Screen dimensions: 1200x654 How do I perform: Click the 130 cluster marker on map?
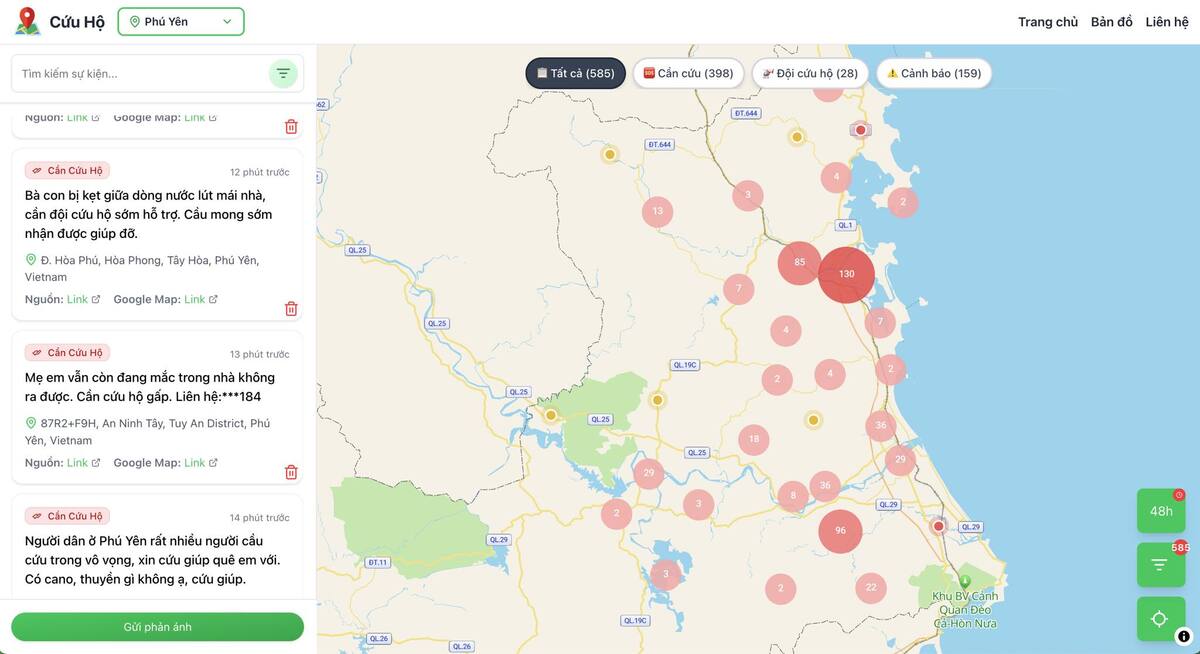click(846, 274)
